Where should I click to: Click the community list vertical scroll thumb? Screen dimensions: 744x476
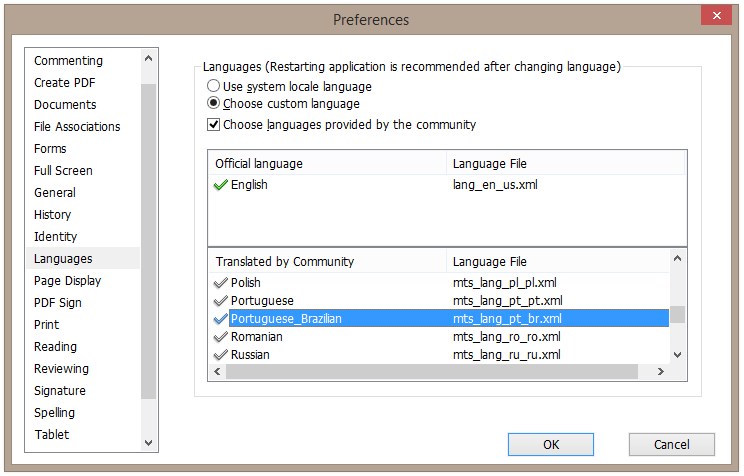pos(678,314)
